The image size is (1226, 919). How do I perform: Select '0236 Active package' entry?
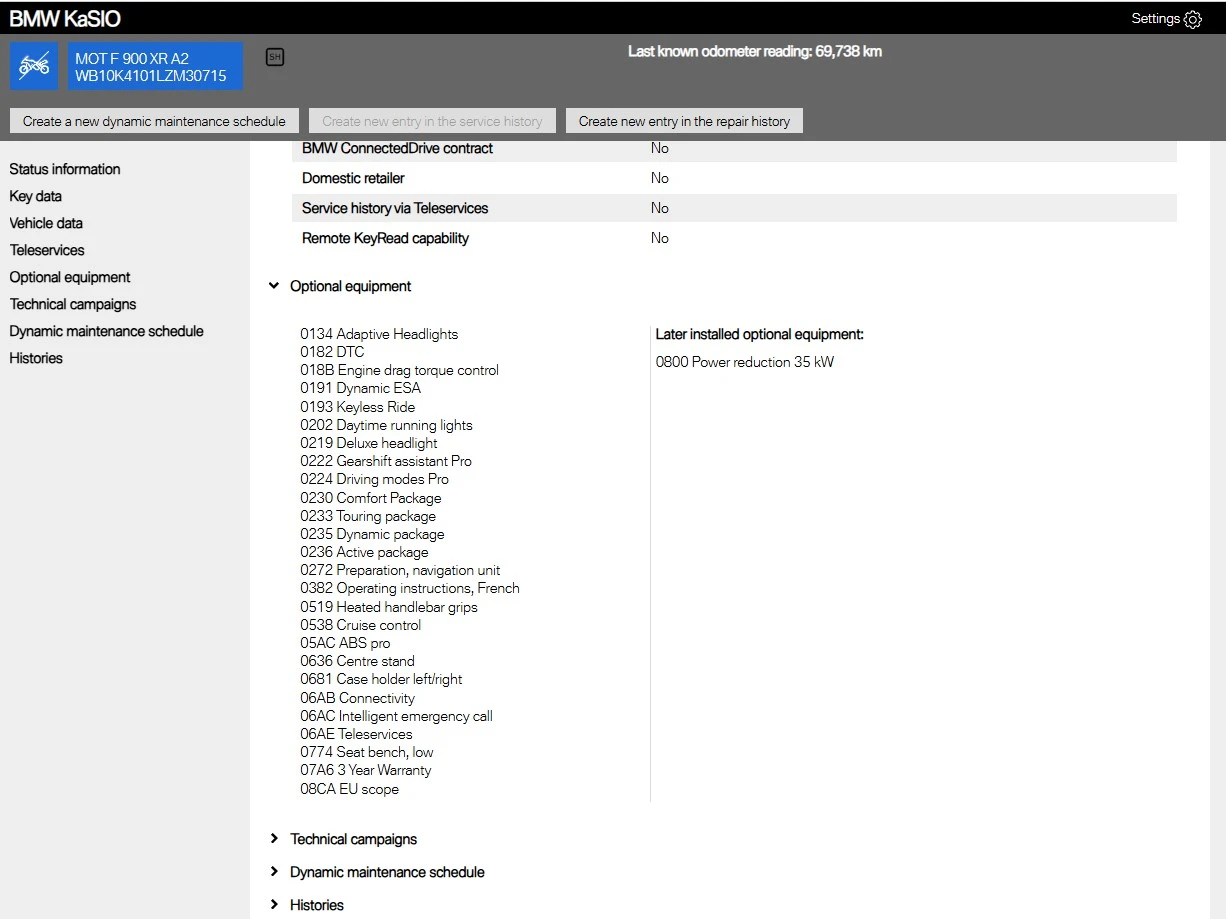coord(364,552)
